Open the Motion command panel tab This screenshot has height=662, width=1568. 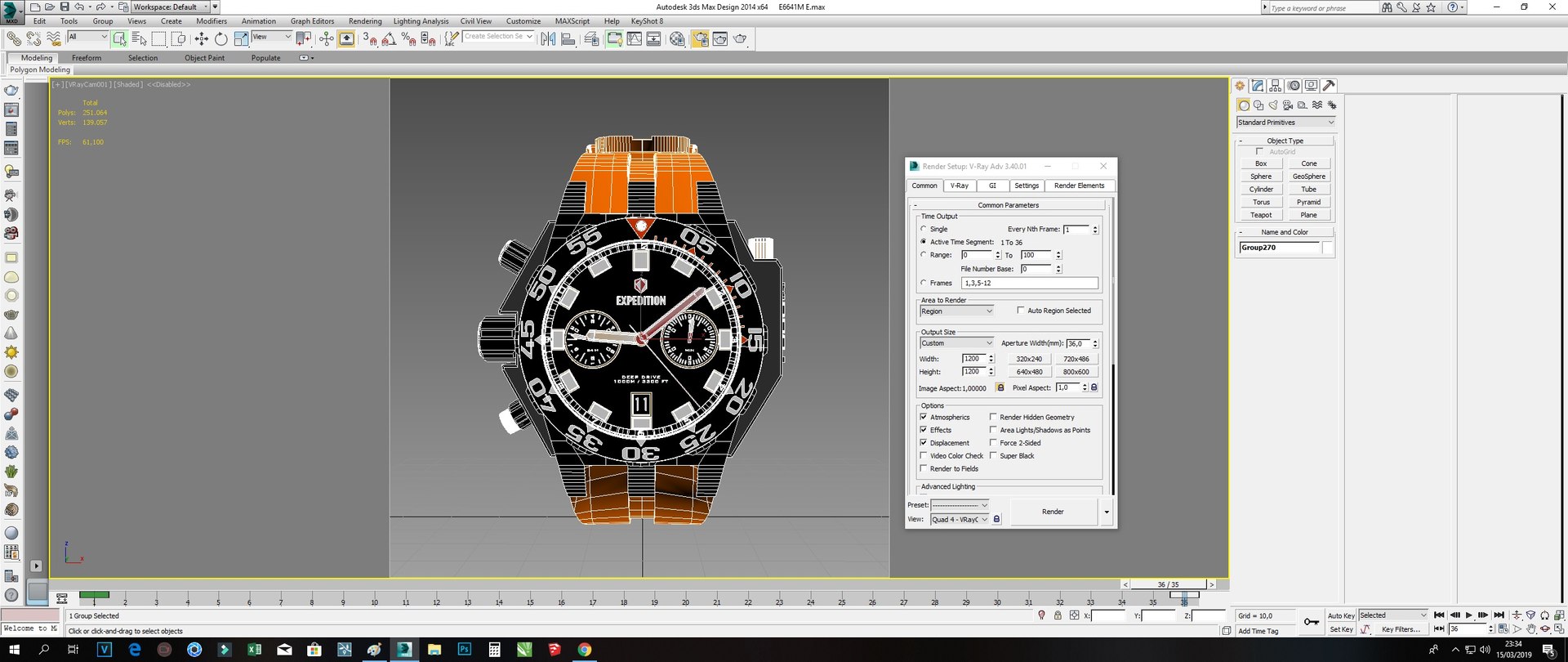[x=1294, y=86]
